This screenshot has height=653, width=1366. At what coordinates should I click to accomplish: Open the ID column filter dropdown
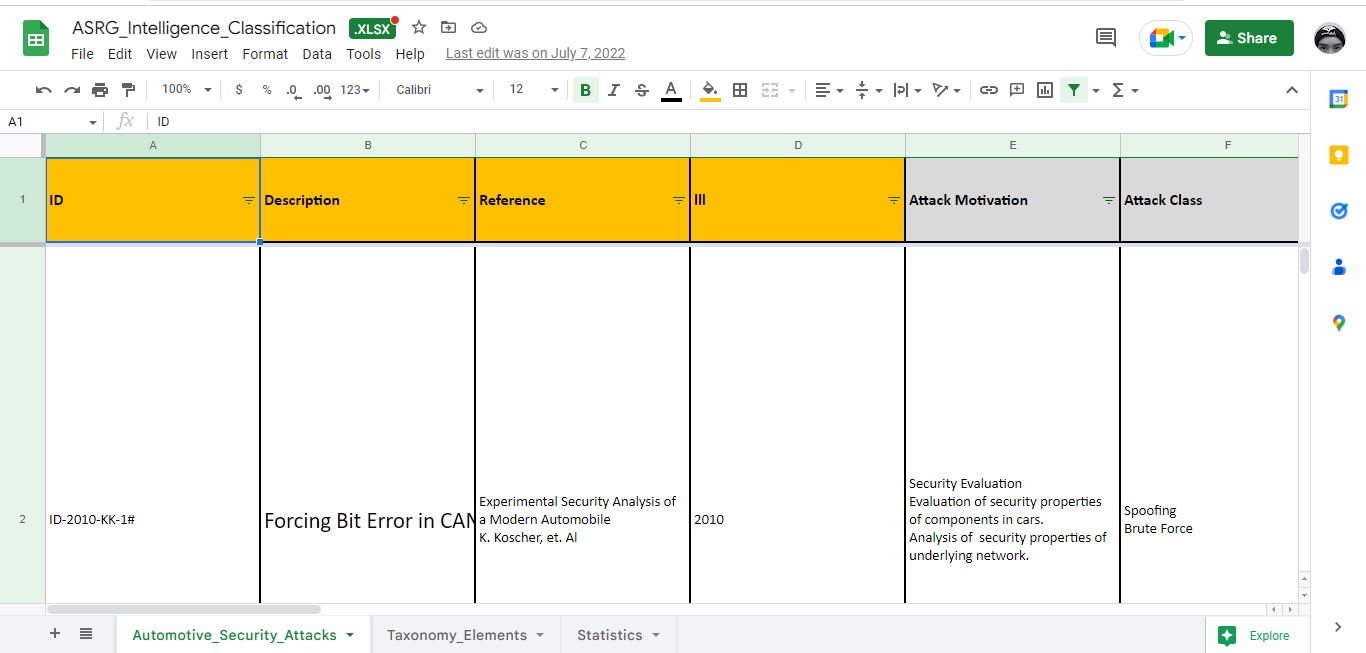(x=248, y=200)
